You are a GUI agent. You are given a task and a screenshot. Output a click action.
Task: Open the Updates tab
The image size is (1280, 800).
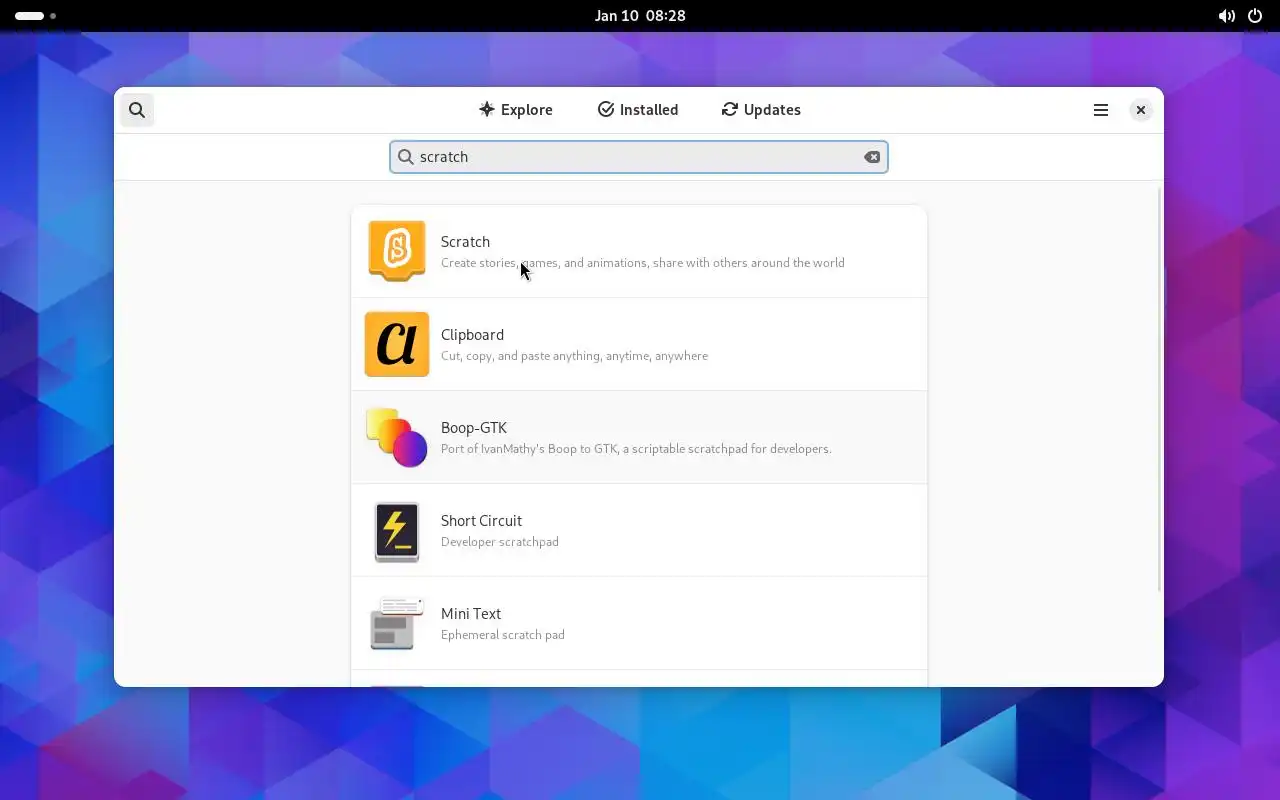click(x=761, y=110)
